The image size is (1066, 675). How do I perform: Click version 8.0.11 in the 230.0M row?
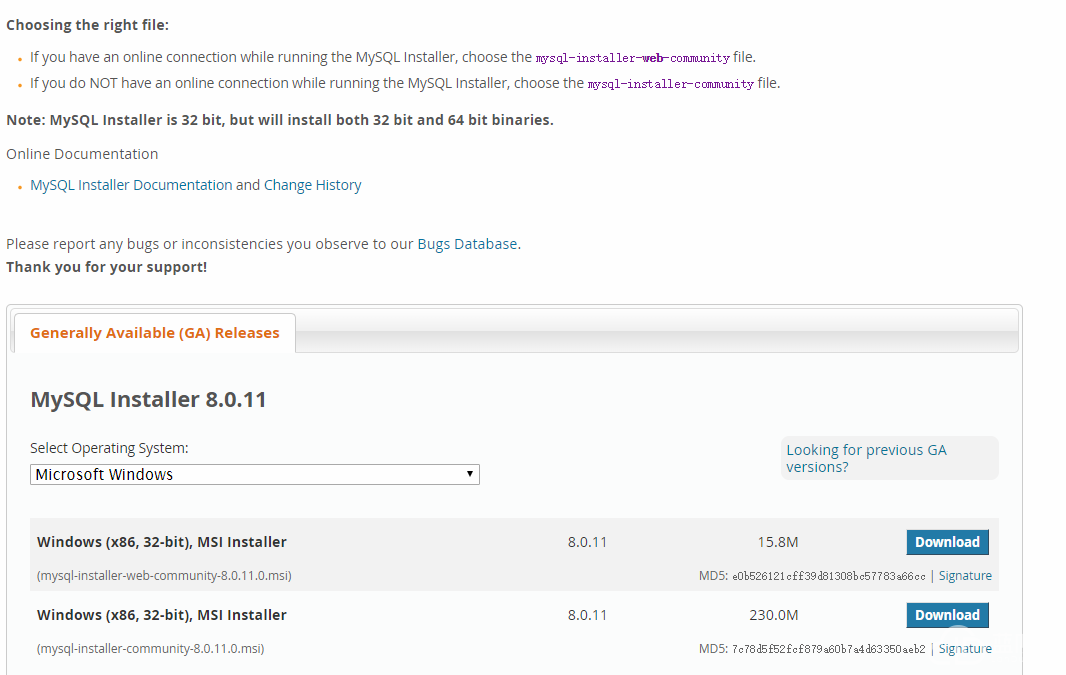tap(587, 615)
